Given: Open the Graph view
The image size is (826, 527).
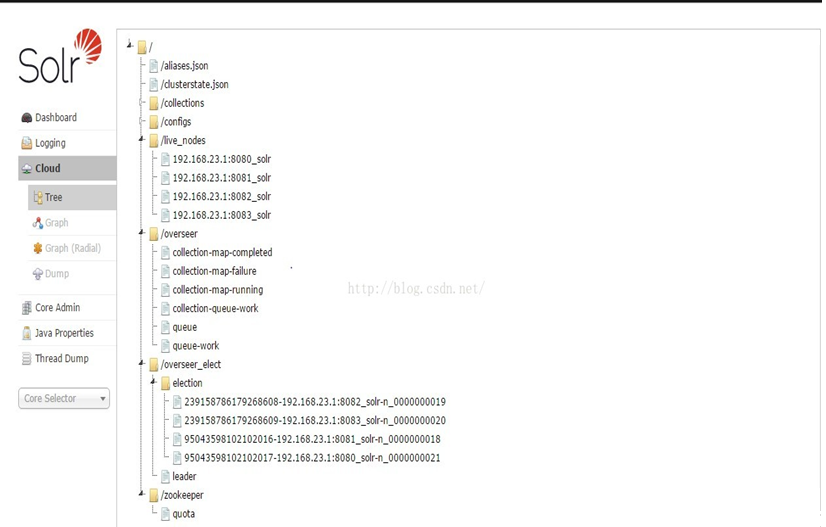Looking at the screenshot, I should tap(56, 222).
